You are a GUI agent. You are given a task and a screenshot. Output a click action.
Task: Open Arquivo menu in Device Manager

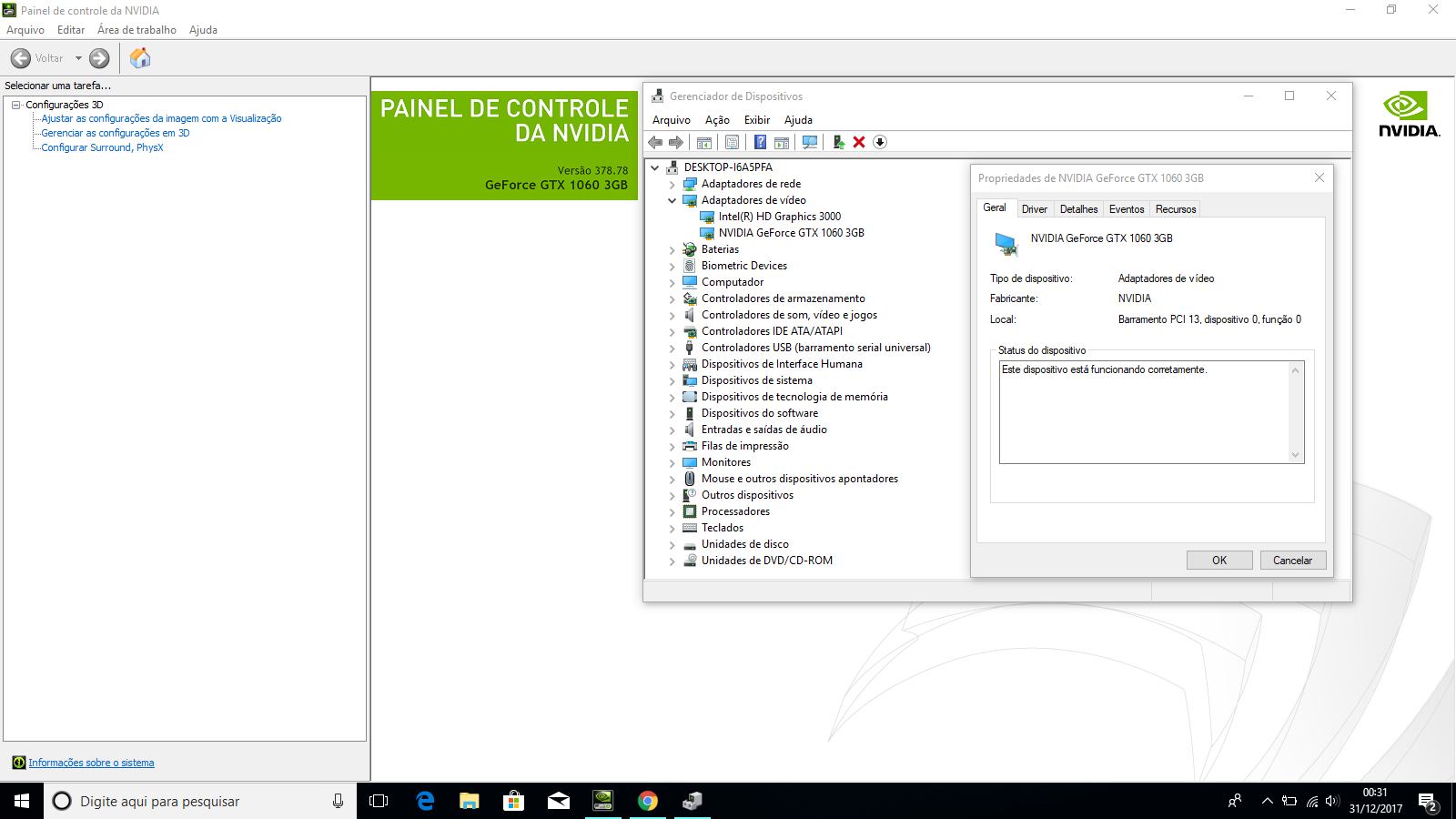tap(672, 120)
